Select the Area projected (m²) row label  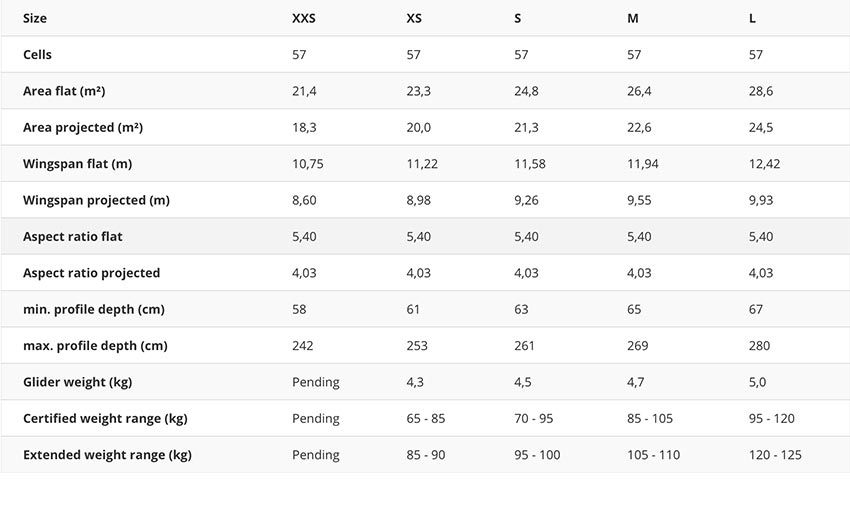coord(83,128)
